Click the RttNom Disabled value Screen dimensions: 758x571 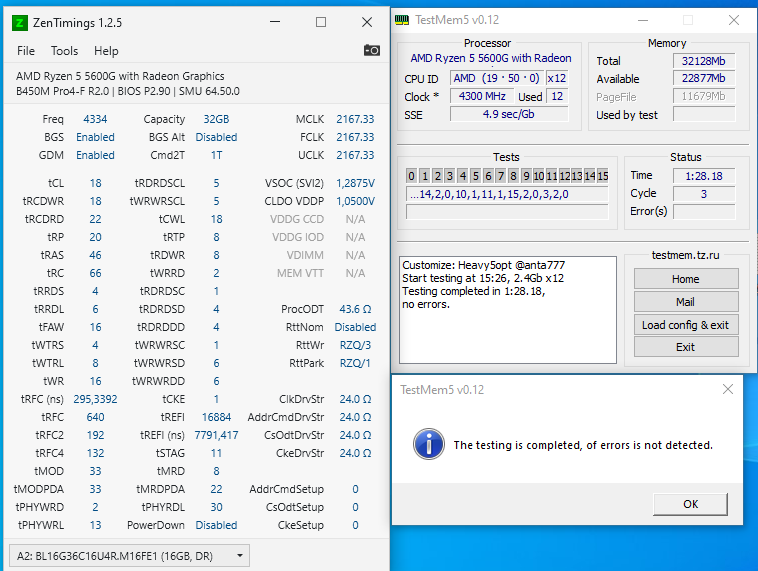[x=355, y=327]
